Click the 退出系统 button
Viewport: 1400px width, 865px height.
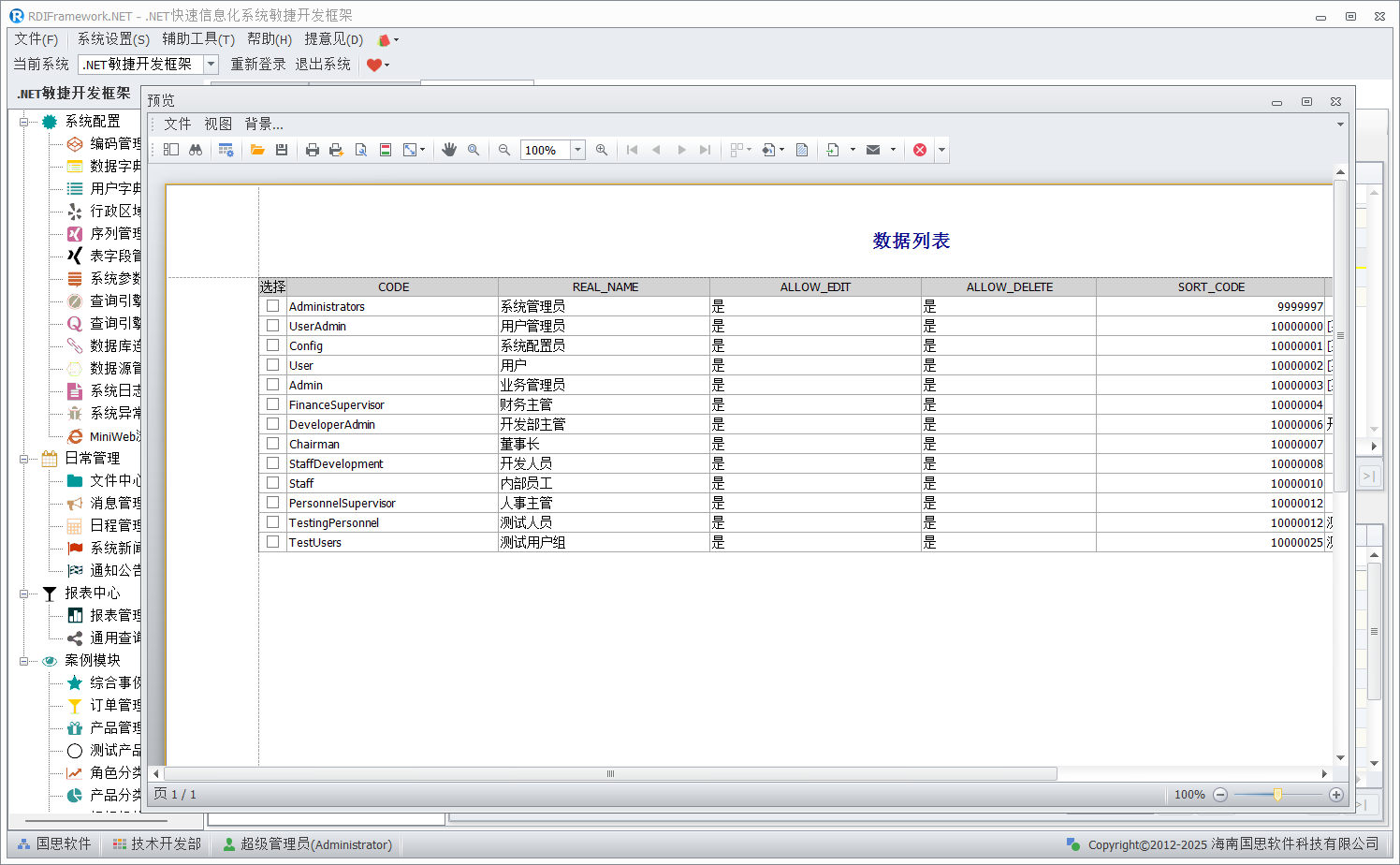click(323, 64)
